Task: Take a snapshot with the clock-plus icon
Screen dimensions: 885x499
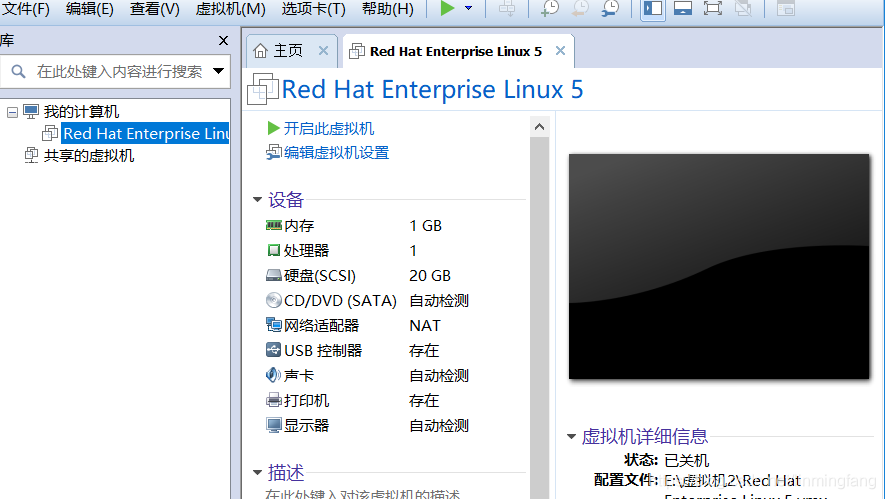Action: pos(549,8)
